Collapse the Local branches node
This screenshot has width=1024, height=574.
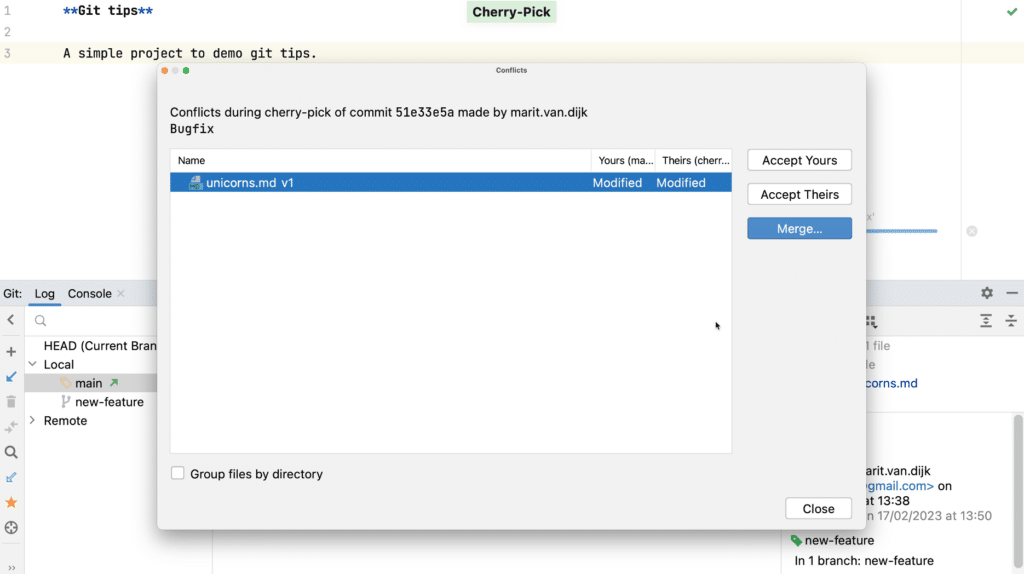coord(33,364)
